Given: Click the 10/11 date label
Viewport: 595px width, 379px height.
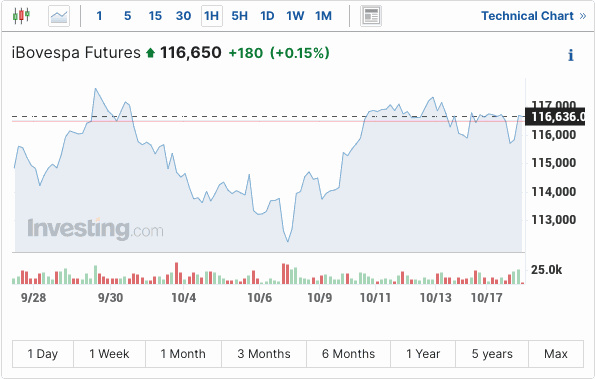Looking at the screenshot, I should click(375, 297).
